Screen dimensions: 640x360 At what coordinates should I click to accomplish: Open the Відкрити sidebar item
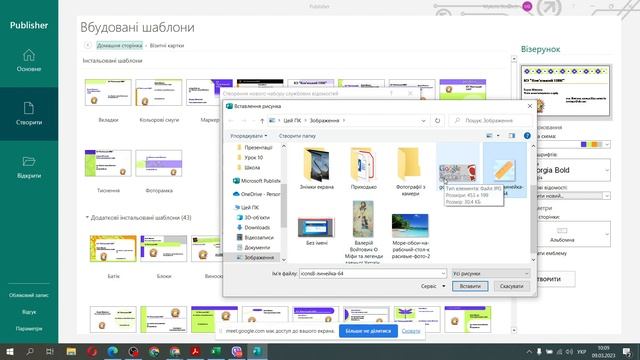coord(29,167)
